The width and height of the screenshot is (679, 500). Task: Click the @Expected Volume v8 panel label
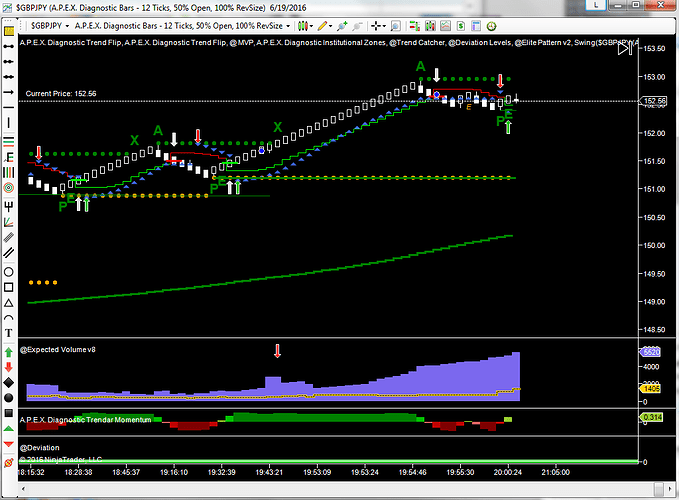[x=58, y=349]
